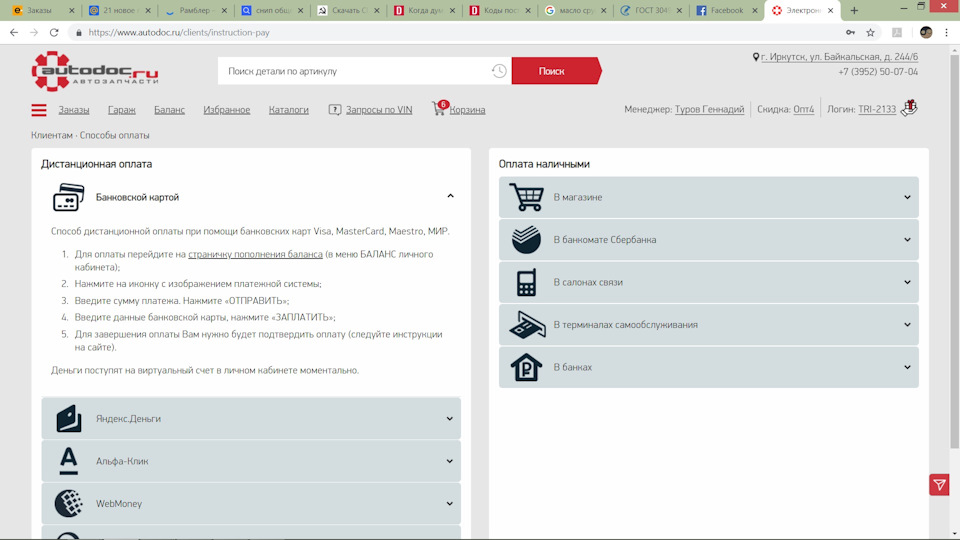Bookmark page with the star icon
The height and width of the screenshot is (540, 960).
coord(871,32)
